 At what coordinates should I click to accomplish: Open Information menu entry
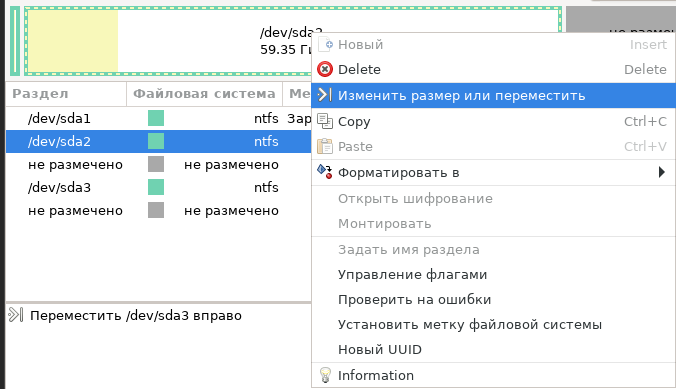click(x=493, y=375)
